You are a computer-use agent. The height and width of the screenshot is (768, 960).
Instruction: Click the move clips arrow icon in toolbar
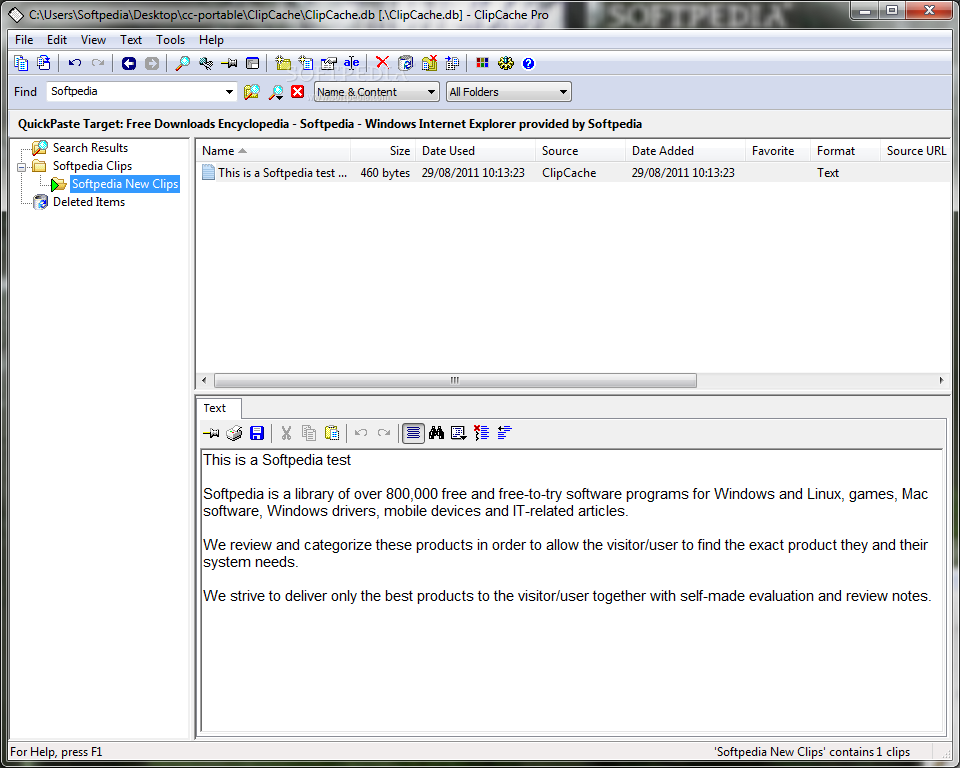(452, 63)
